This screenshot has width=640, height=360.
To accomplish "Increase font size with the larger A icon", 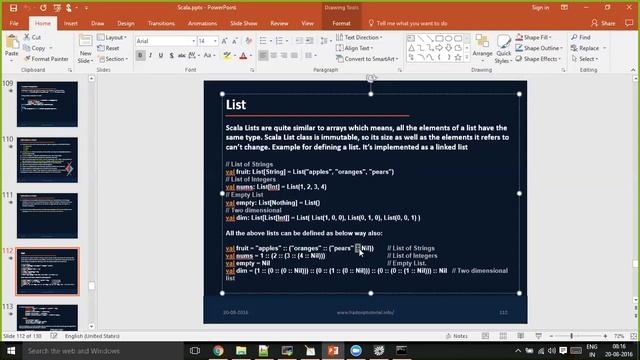I will tap(224, 41).
